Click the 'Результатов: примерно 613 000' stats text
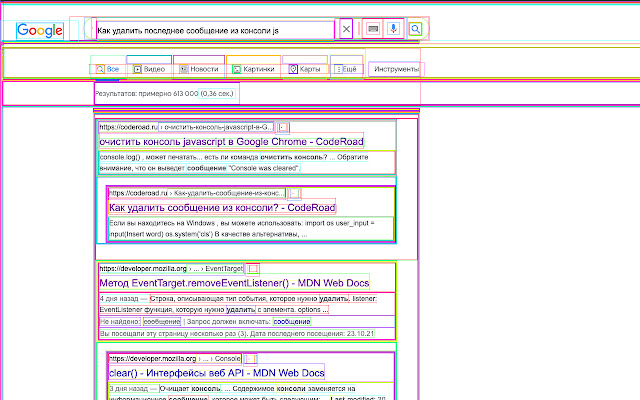 click(x=147, y=93)
